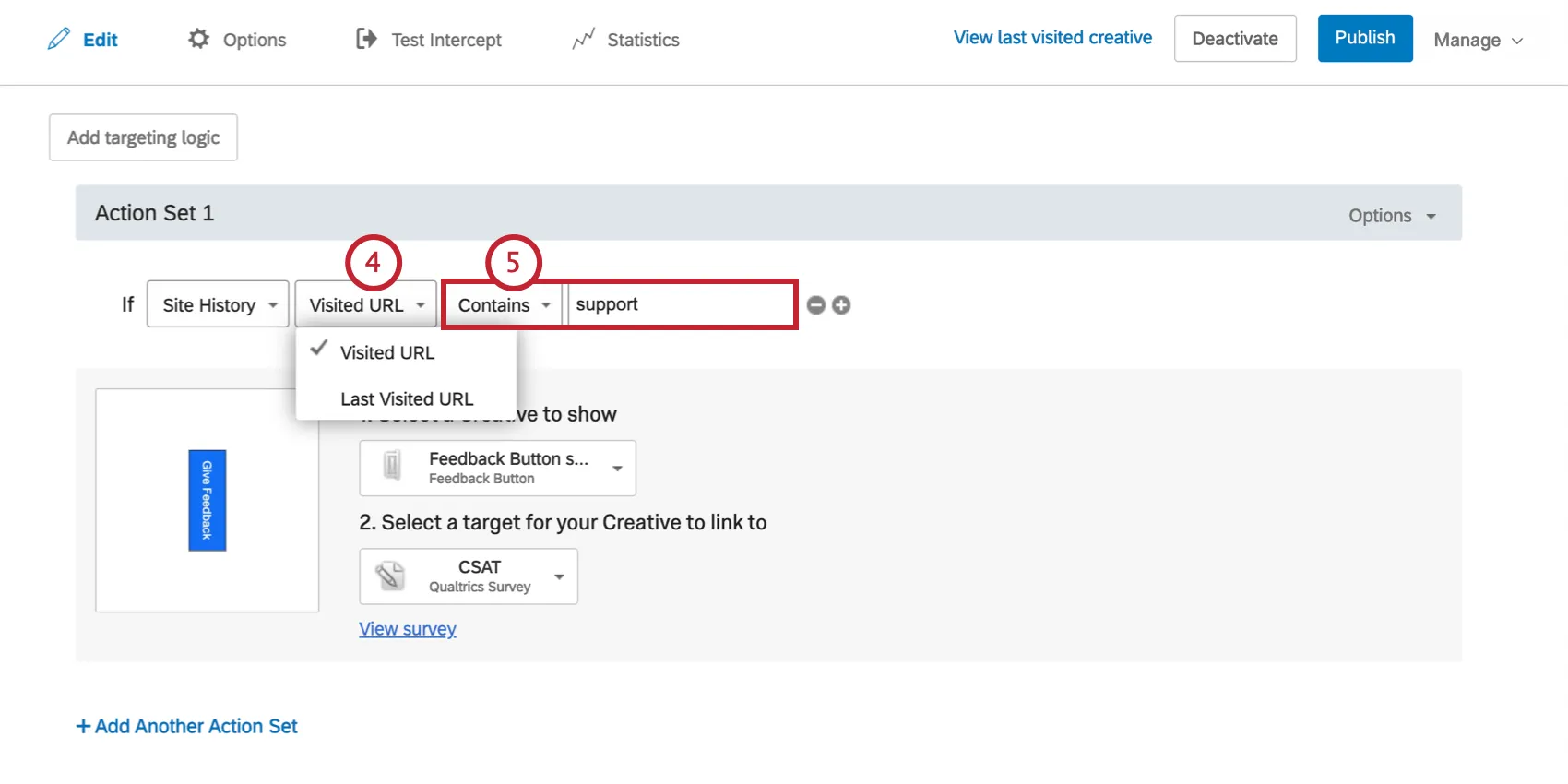1568x784 pixels.
Task: Open the View survey link
Action: pyautogui.click(x=408, y=629)
